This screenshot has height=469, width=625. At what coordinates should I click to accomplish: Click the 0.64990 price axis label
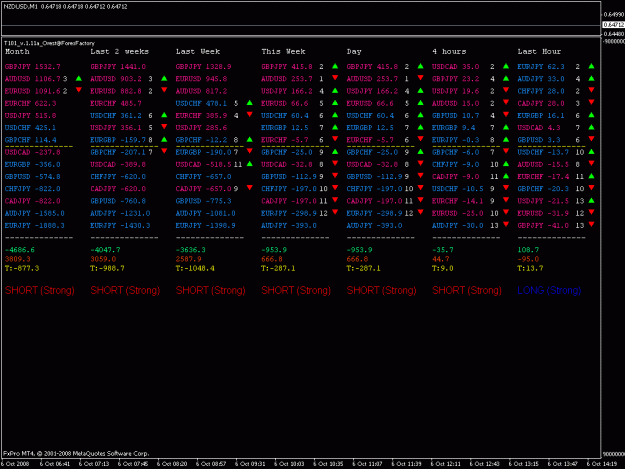pos(613,15)
